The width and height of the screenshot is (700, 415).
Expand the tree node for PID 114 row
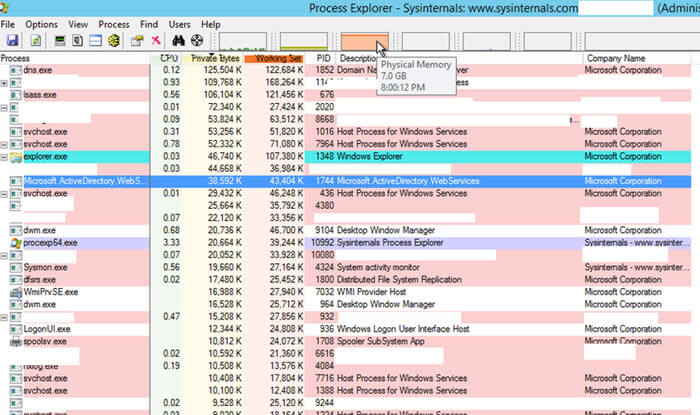(4, 83)
